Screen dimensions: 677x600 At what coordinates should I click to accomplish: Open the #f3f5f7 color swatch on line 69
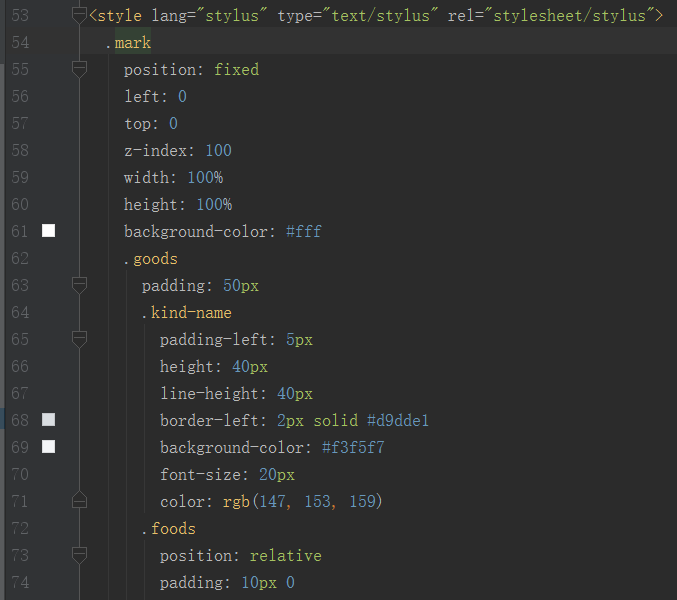pos(48,447)
